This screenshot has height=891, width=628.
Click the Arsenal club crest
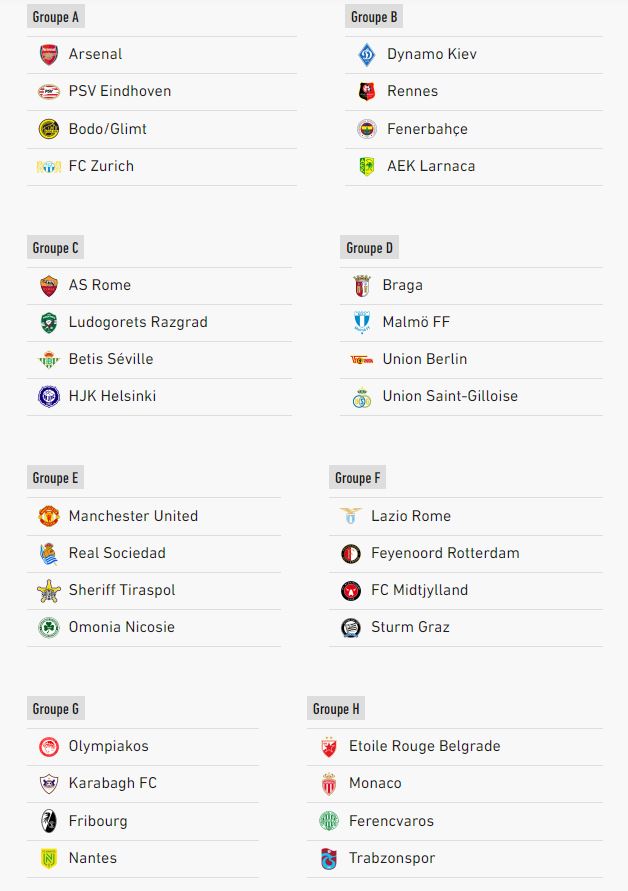pos(49,55)
